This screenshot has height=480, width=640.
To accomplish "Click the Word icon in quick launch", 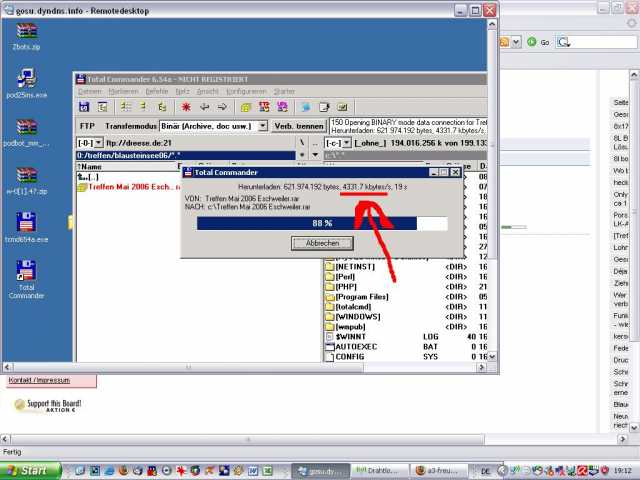I will point(253,471).
